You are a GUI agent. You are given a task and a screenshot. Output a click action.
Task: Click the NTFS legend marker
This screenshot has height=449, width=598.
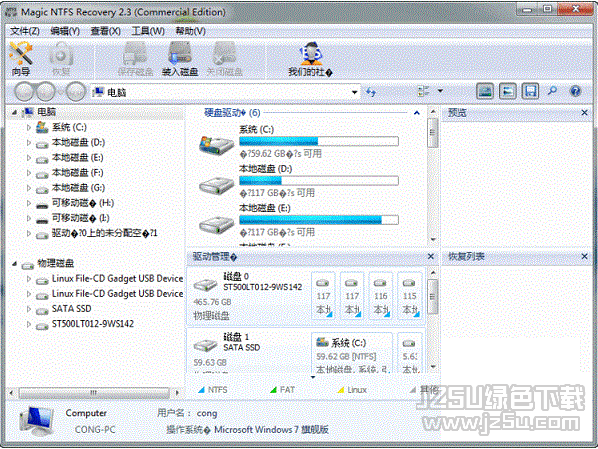pos(201,390)
